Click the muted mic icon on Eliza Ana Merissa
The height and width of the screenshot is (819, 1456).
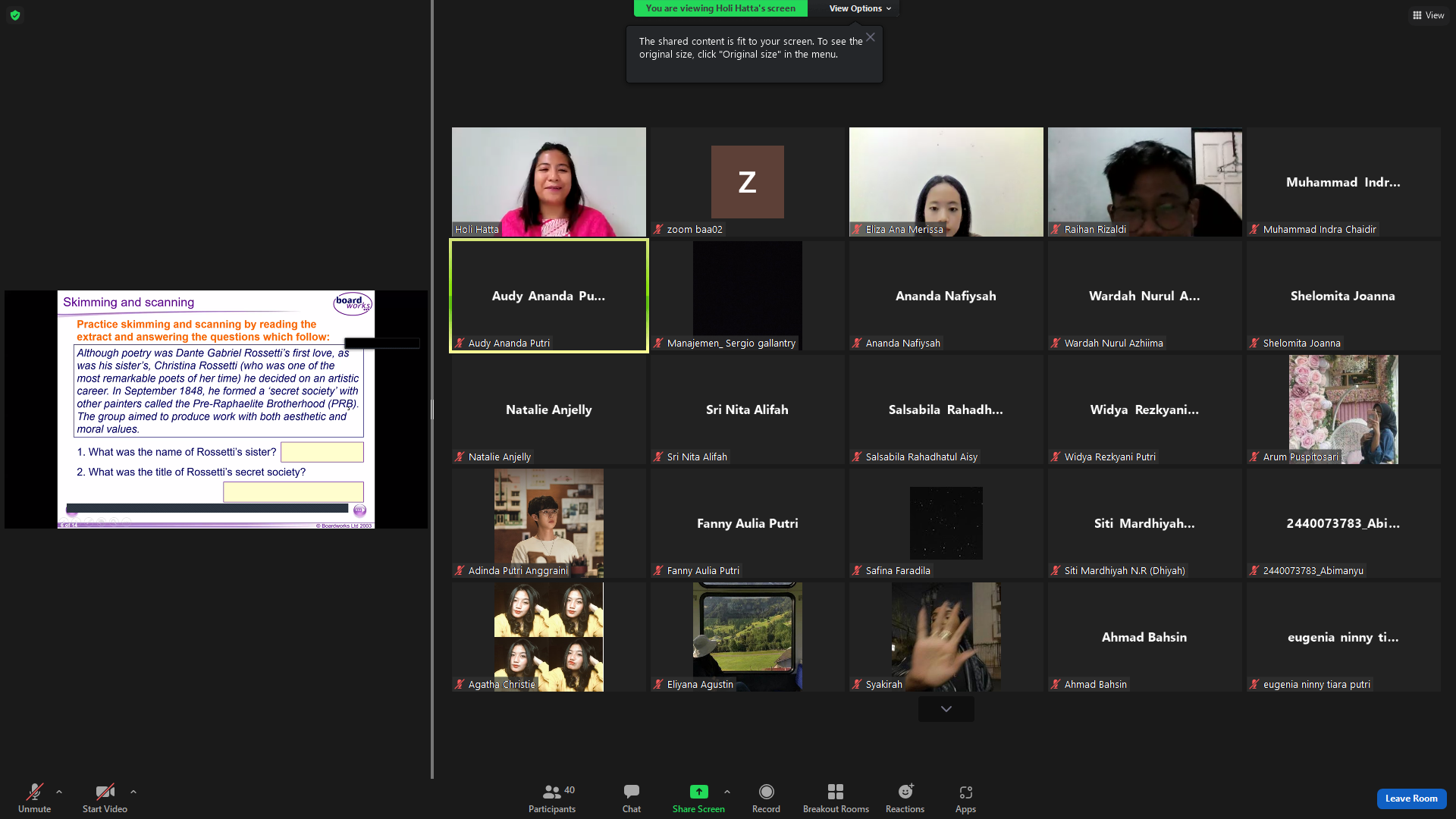[857, 229]
